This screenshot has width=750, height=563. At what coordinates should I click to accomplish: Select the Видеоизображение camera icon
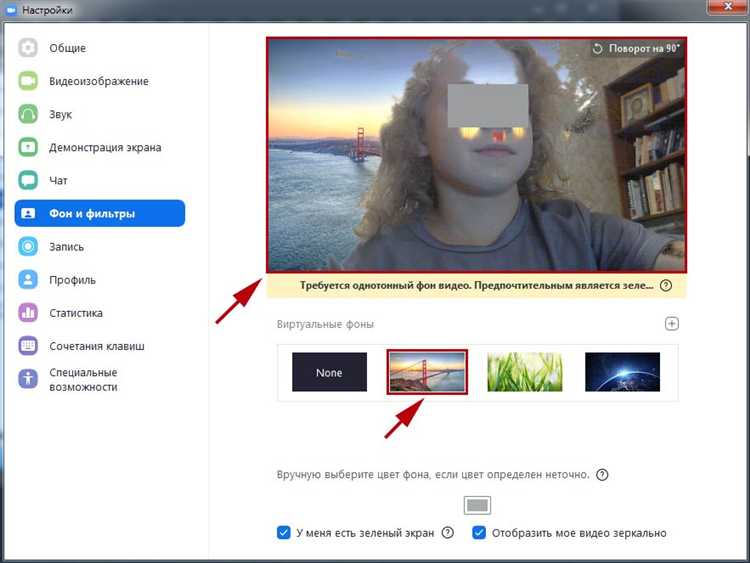pyautogui.click(x=28, y=81)
